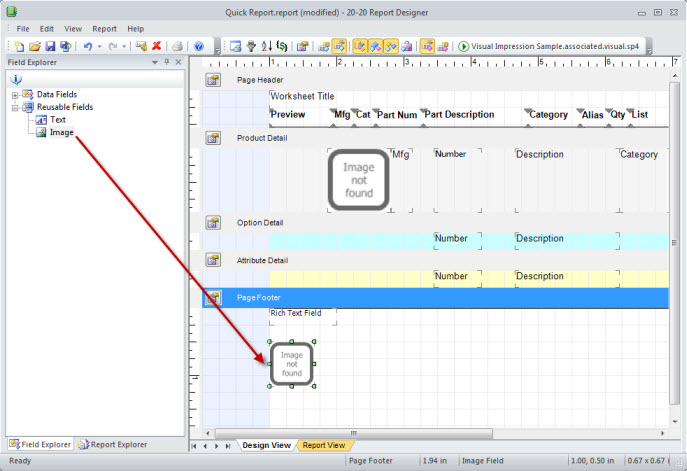Screen dimensions: 687x471
Task: Select the Page Footer section bar
Action: pyautogui.click(x=440, y=298)
